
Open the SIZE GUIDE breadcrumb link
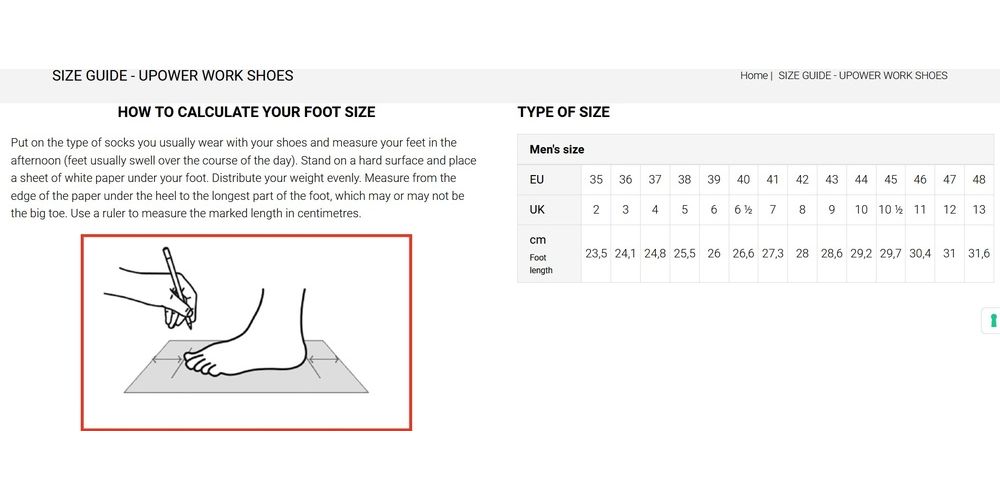point(862,76)
